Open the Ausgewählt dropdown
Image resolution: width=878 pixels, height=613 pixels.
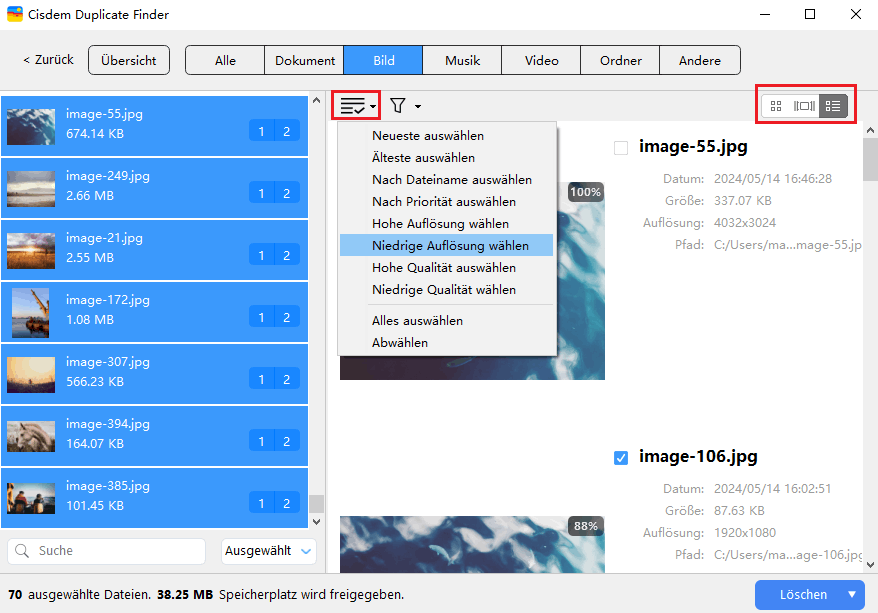(268, 551)
